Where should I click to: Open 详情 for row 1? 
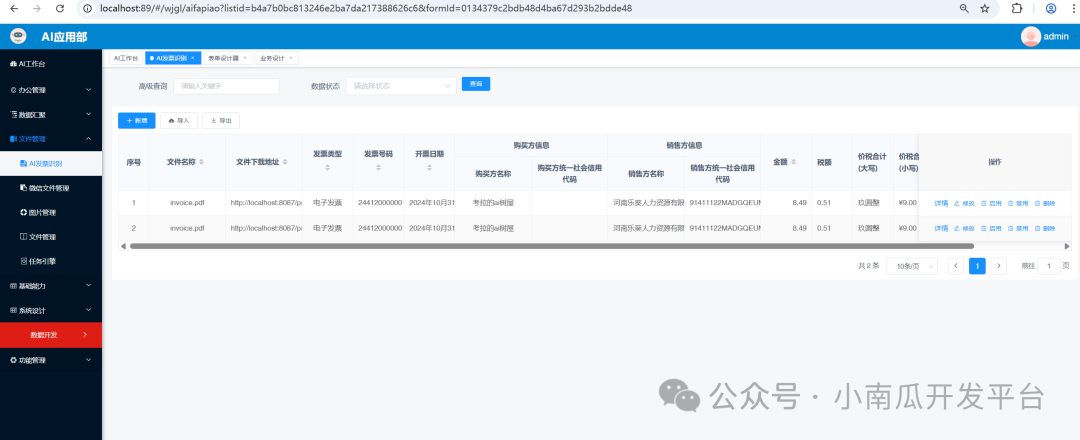pyautogui.click(x=941, y=203)
